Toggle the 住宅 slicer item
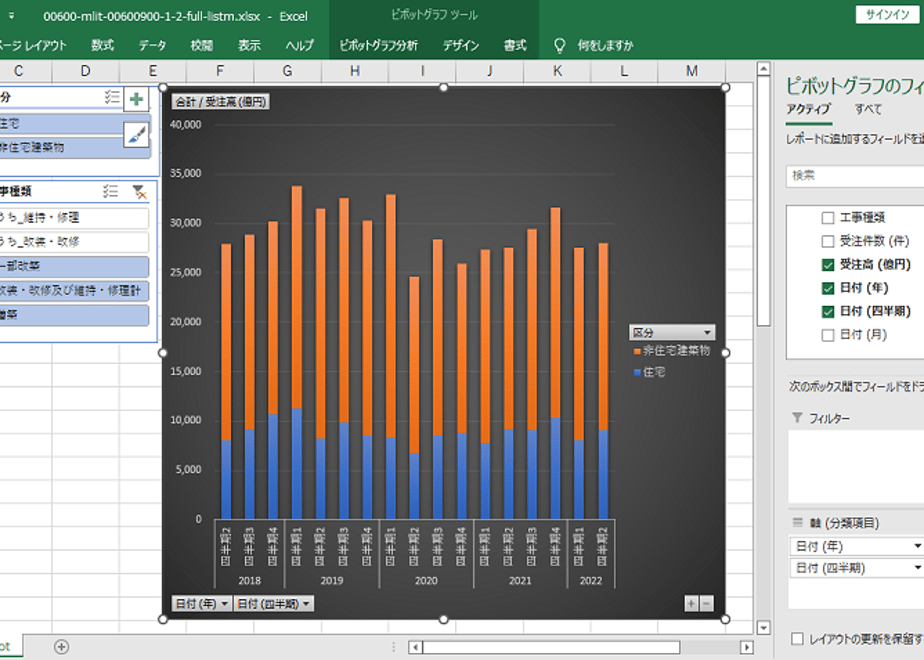 coord(74,124)
